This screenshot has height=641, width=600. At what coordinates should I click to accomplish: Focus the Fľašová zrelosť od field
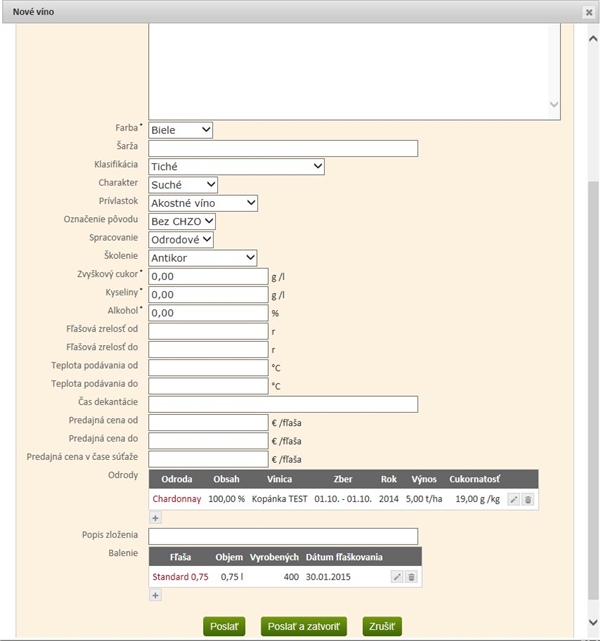208,331
